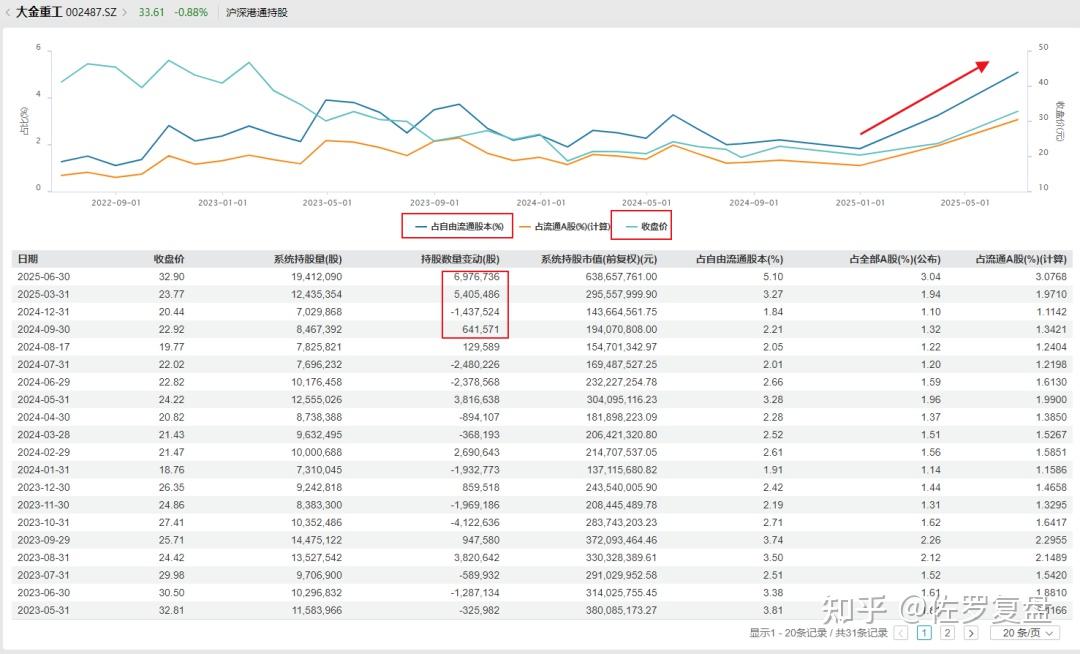Go to the previous stock using left chevron
This screenshot has height=654, width=1080.
click(x=9, y=13)
